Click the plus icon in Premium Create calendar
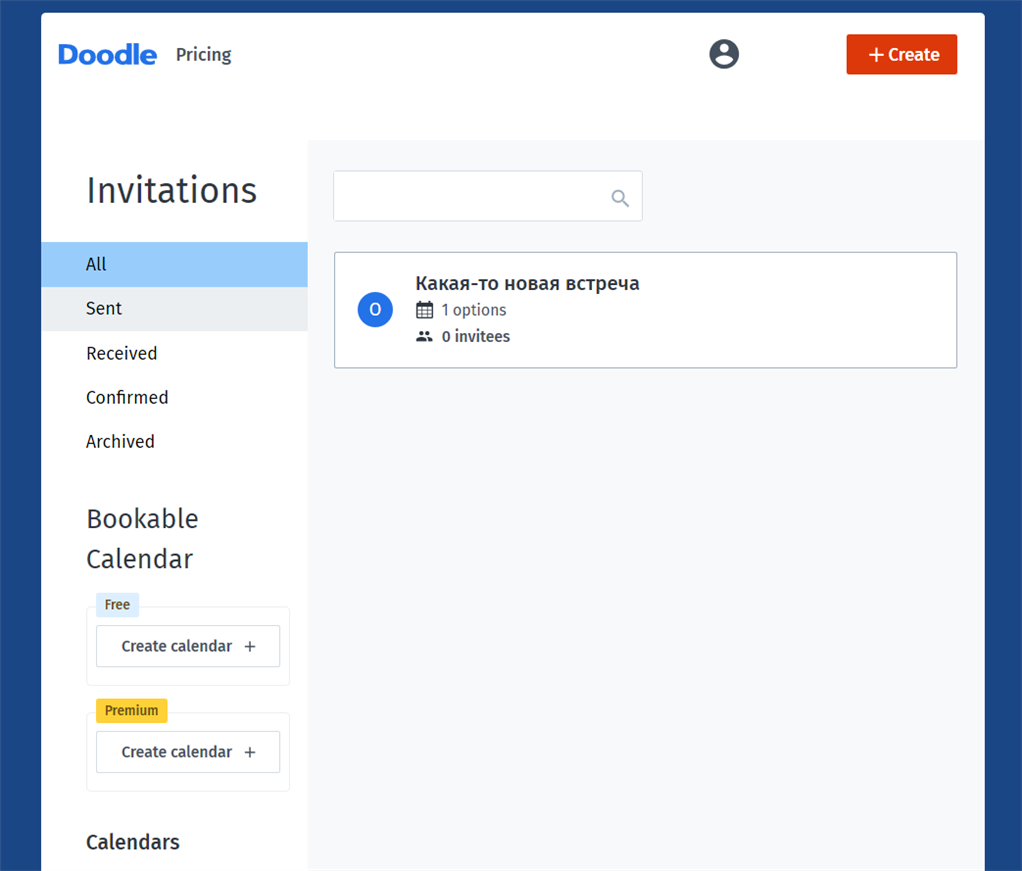Screen dimensions: 1022x871 250,752
